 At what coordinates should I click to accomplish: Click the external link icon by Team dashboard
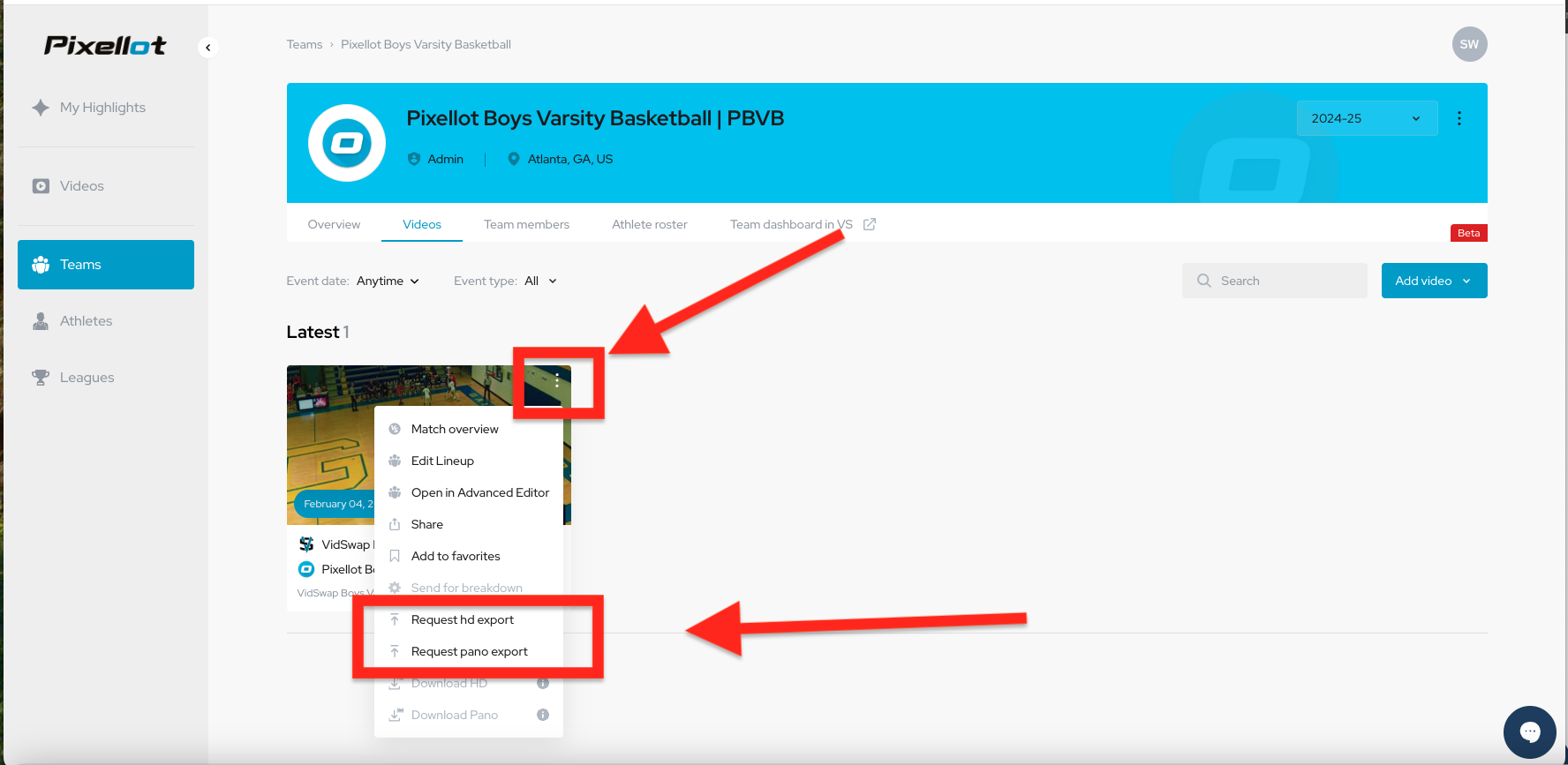click(x=870, y=224)
